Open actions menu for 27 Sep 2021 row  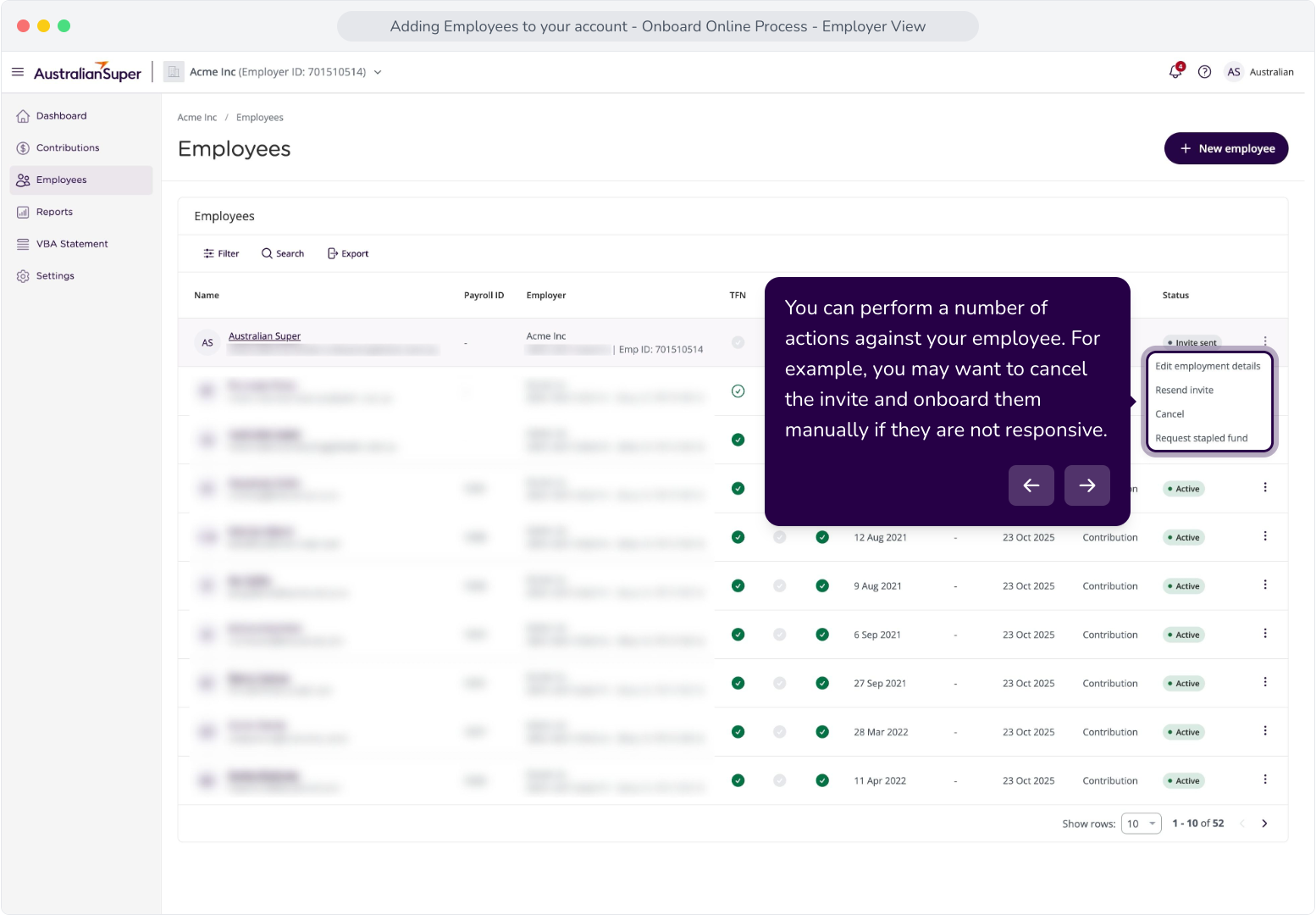click(1265, 682)
